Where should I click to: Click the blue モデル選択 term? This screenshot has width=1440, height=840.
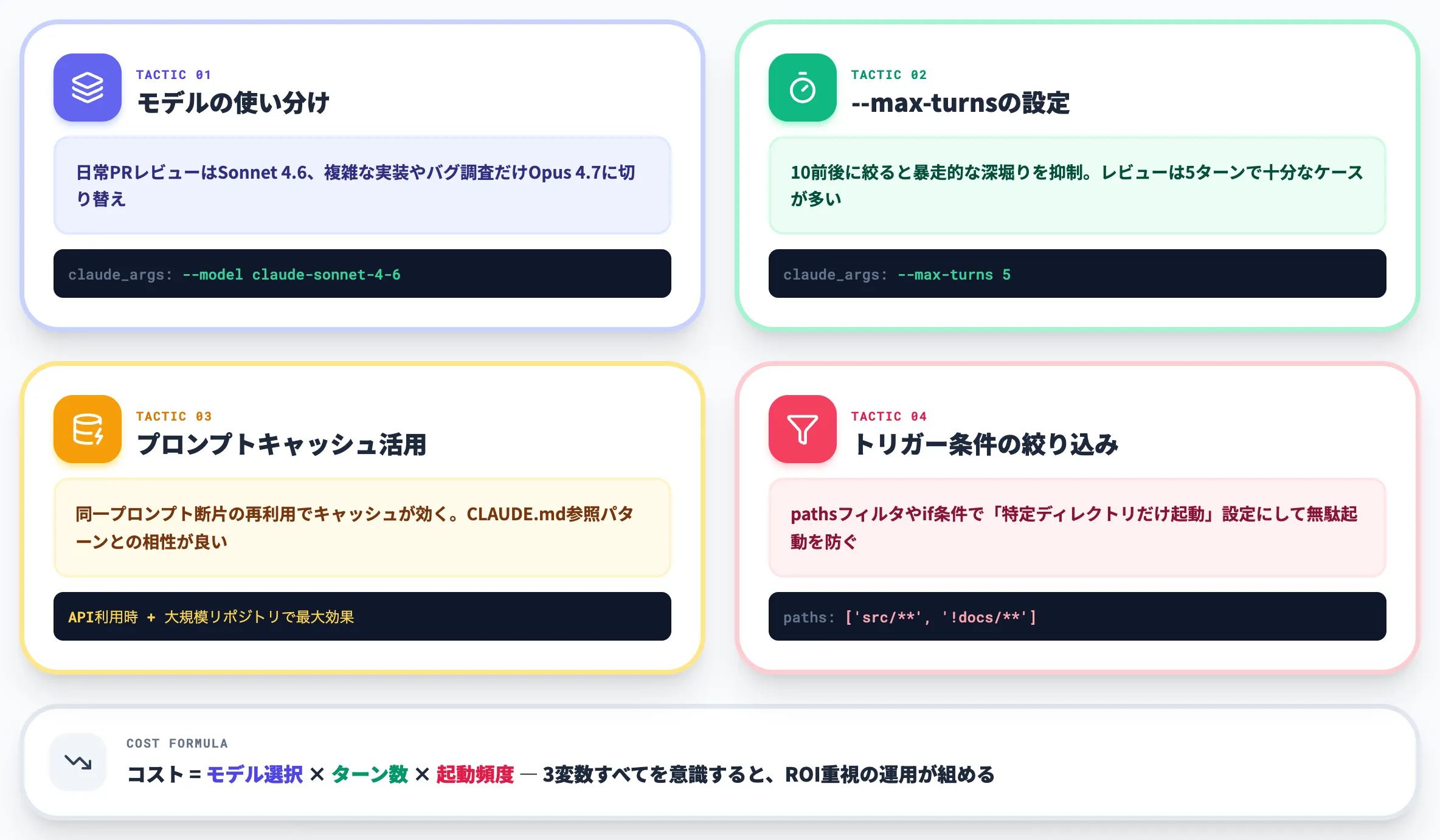tap(255, 774)
